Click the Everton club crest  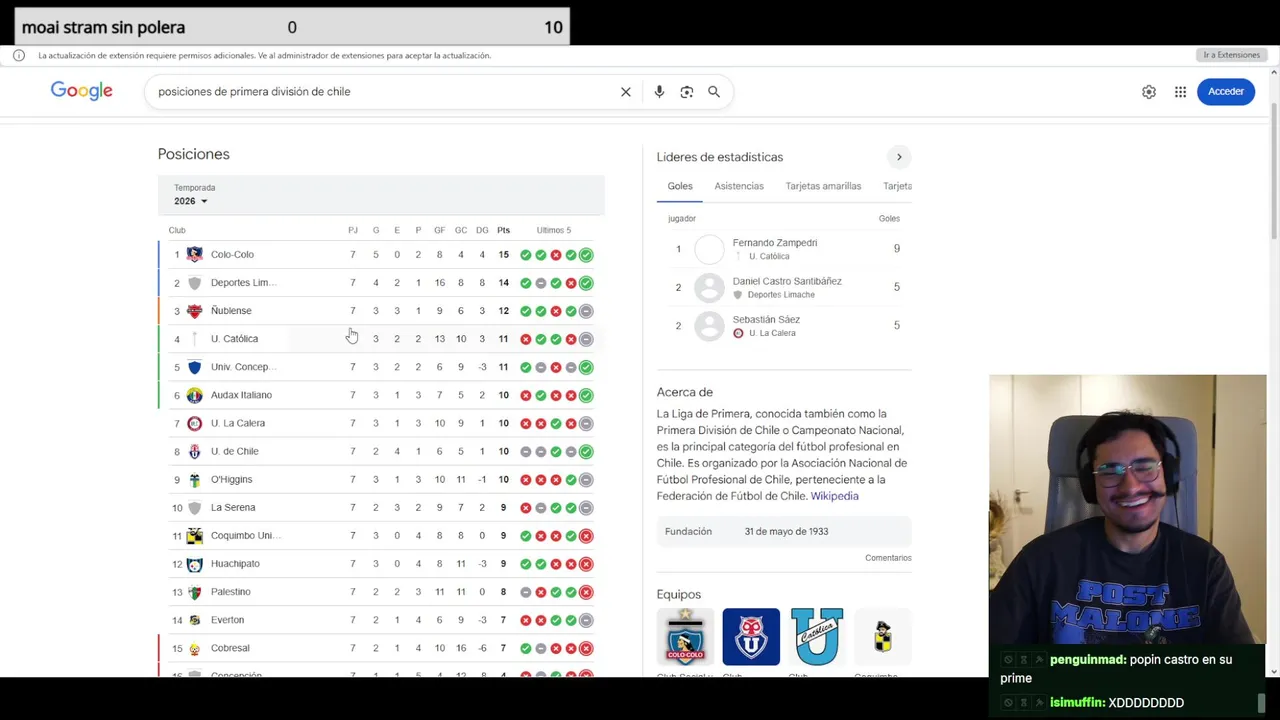[195, 620]
